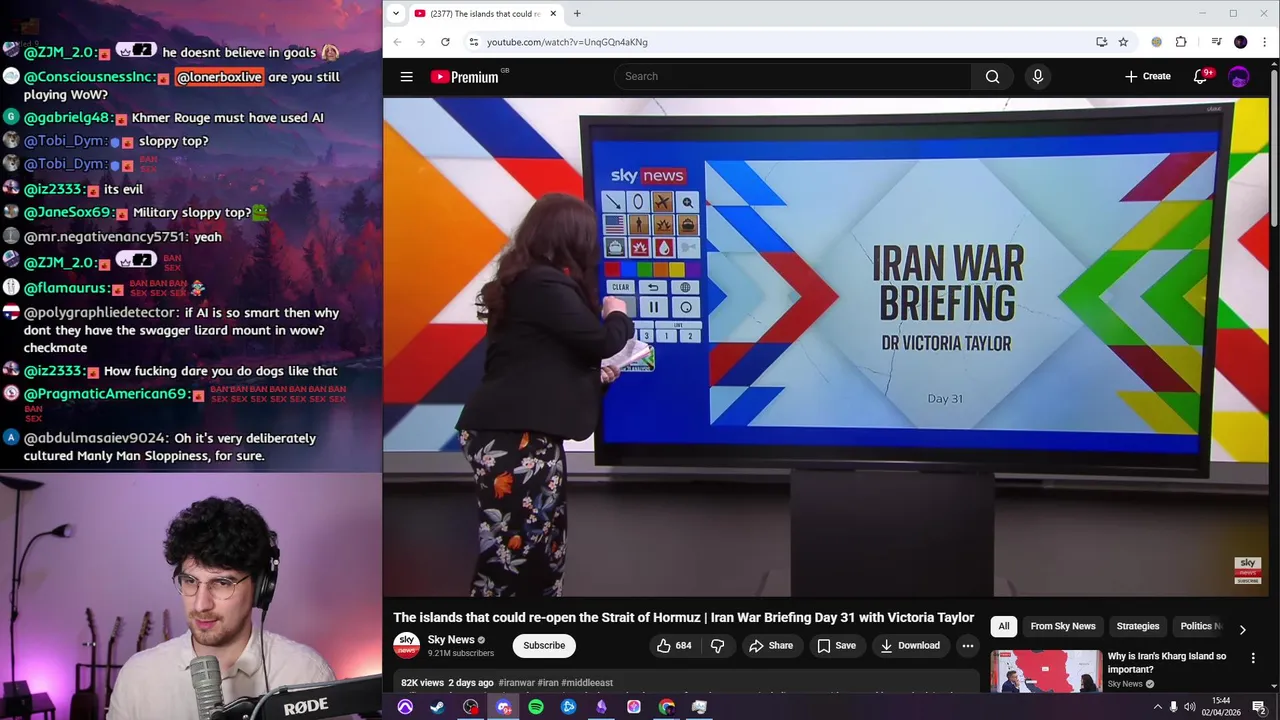The width and height of the screenshot is (1280, 720).
Task: Bookmark this page with the star icon
Action: tap(1123, 42)
